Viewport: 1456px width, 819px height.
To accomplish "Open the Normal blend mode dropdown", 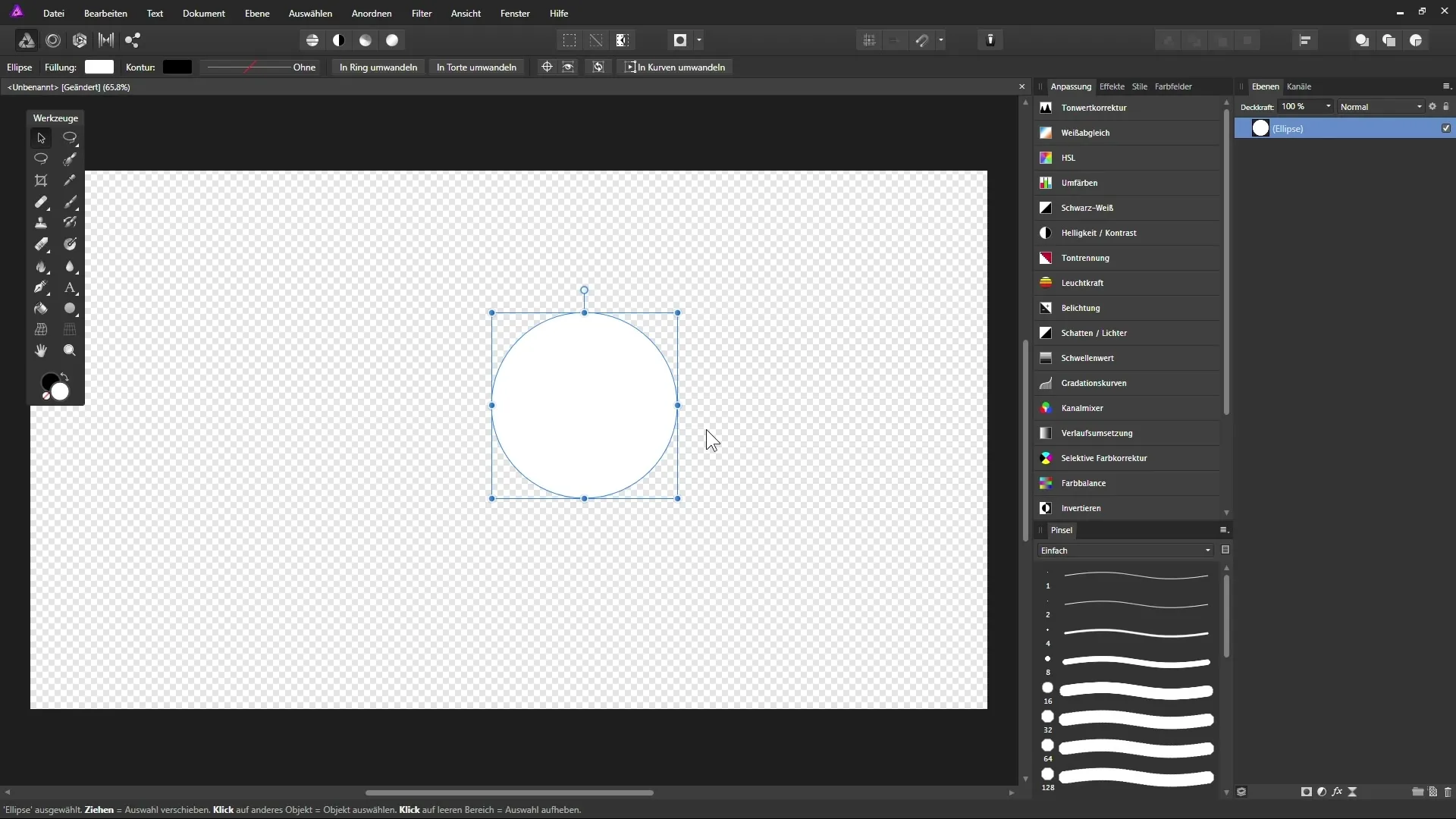I will click(x=1381, y=107).
